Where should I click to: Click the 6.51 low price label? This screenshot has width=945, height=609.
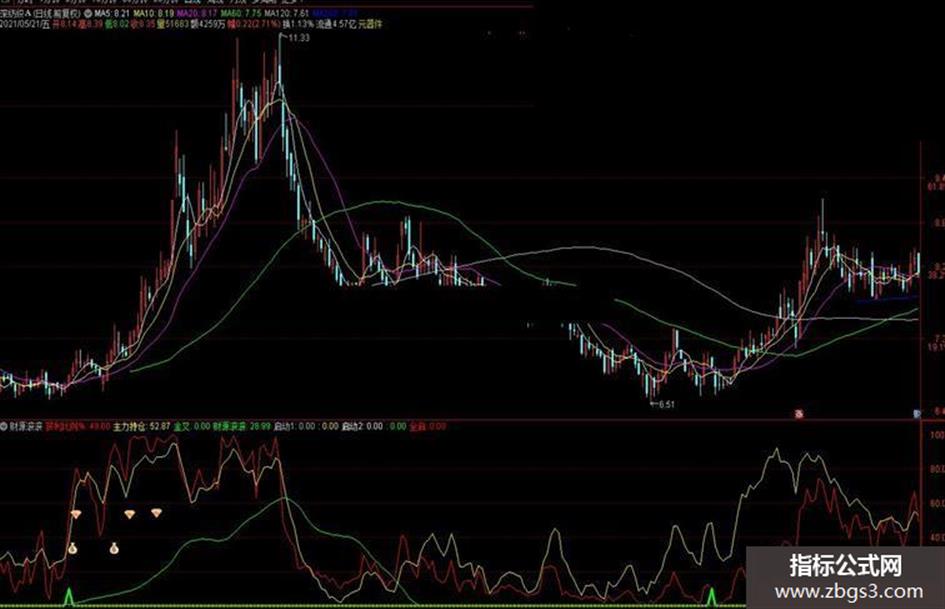pyautogui.click(x=666, y=405)
